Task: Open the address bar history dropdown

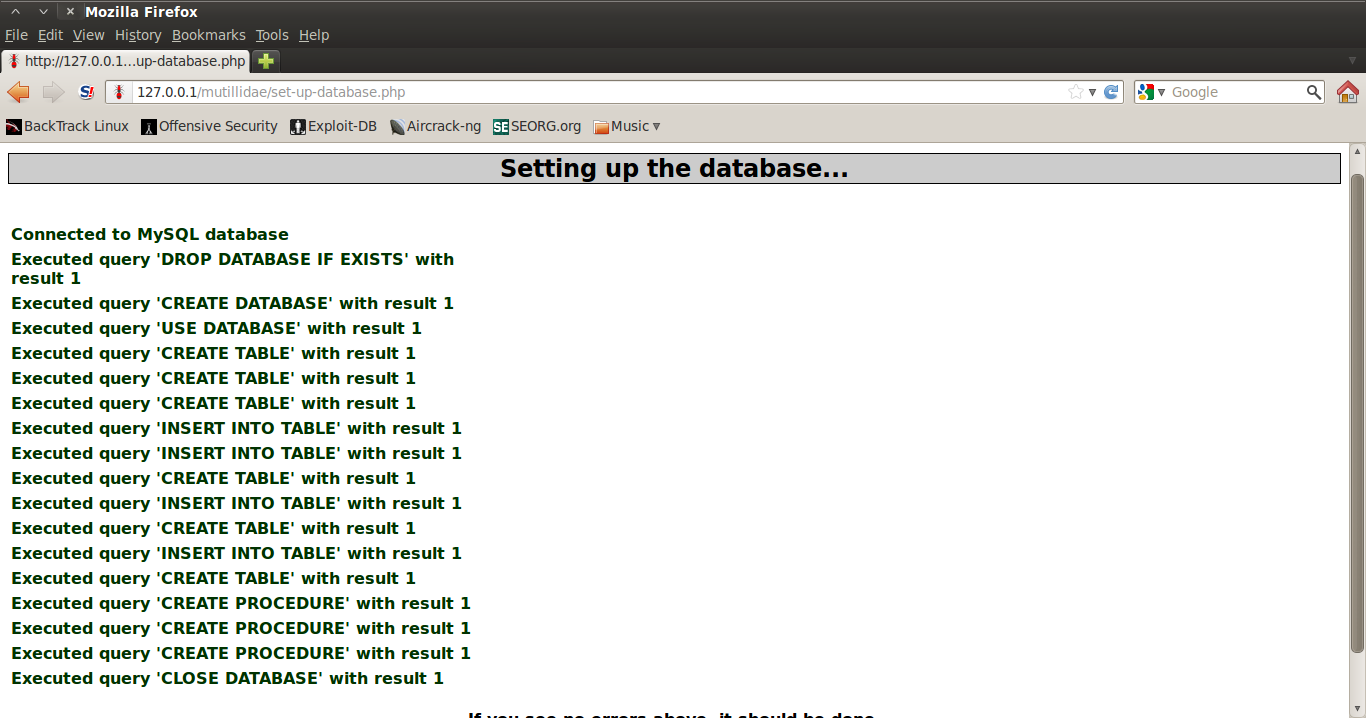Action: (x=1092, y=92)
